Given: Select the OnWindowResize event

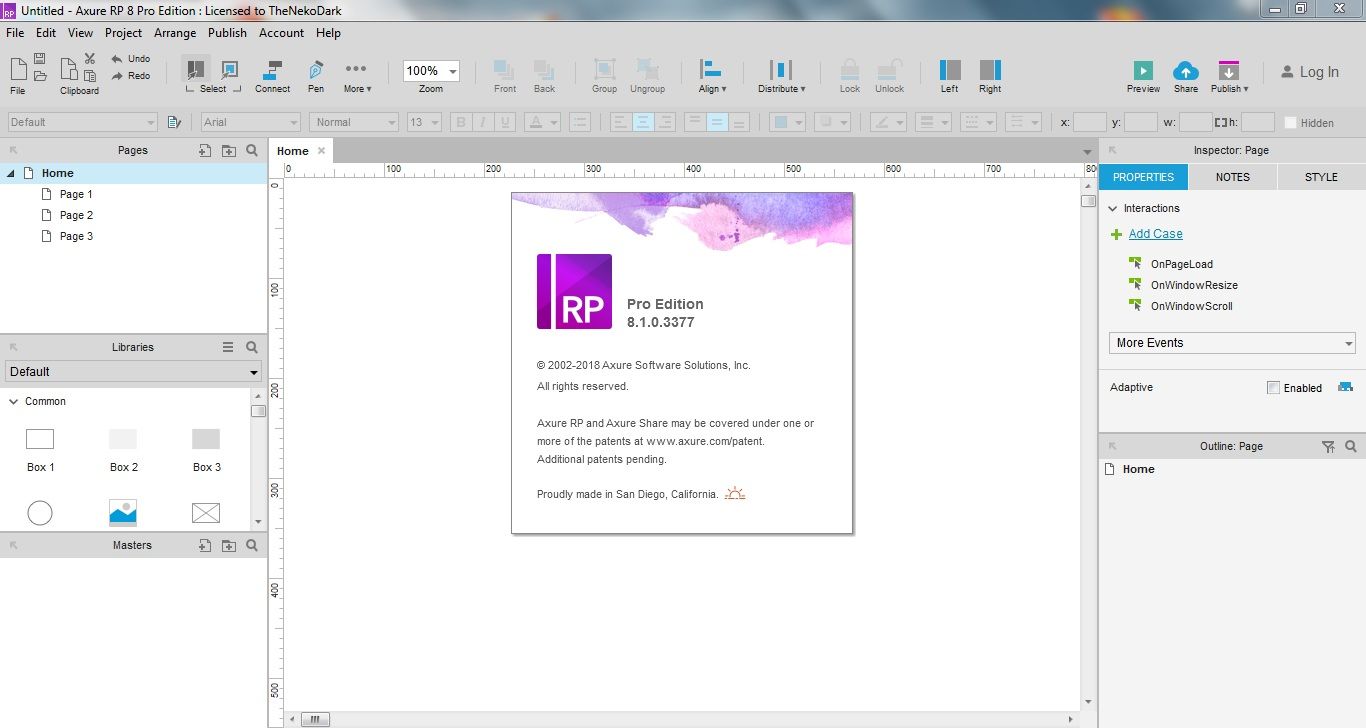Looking at the screenshot, I should [1194, 285].
